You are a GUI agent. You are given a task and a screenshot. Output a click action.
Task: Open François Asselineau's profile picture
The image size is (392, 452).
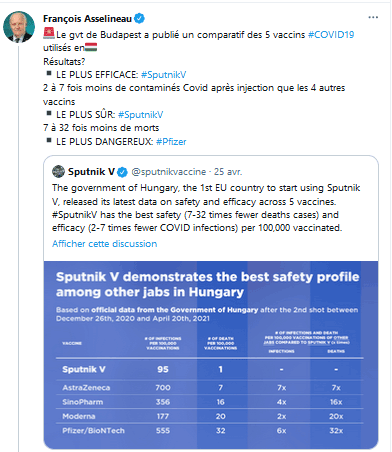point(19,27)
